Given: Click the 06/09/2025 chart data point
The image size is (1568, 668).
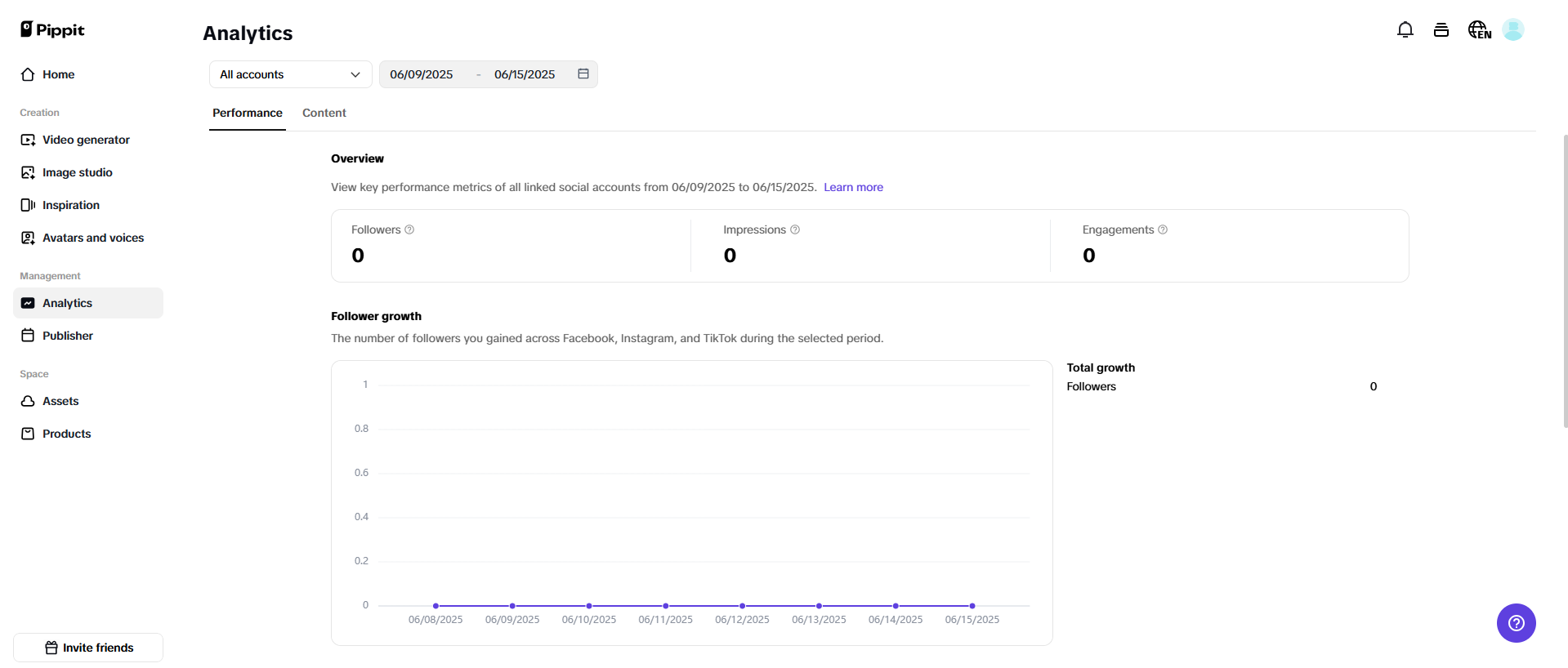Looking at the screenshot, I should 512,606.
